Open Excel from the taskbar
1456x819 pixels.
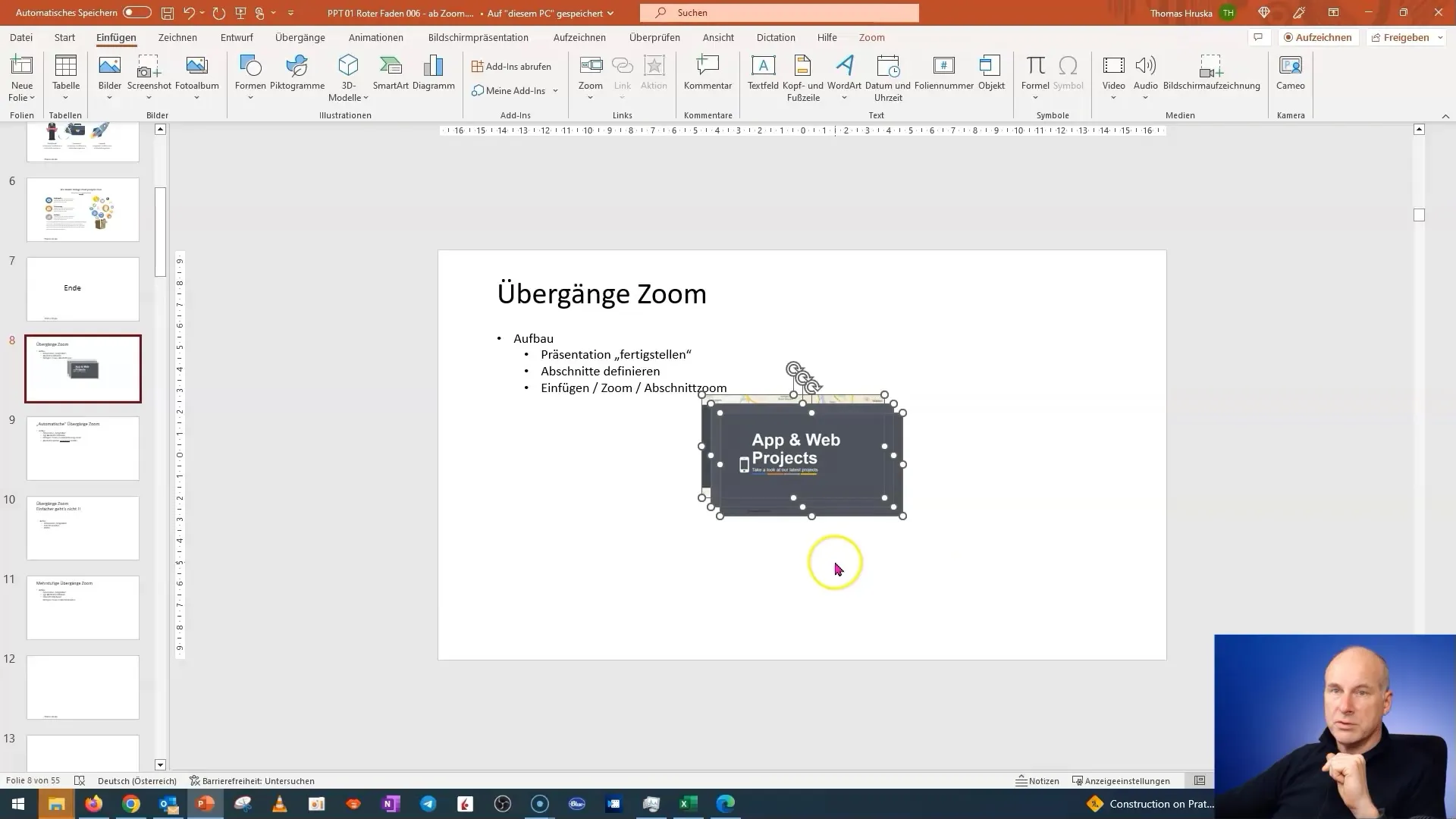coord(688,804)
